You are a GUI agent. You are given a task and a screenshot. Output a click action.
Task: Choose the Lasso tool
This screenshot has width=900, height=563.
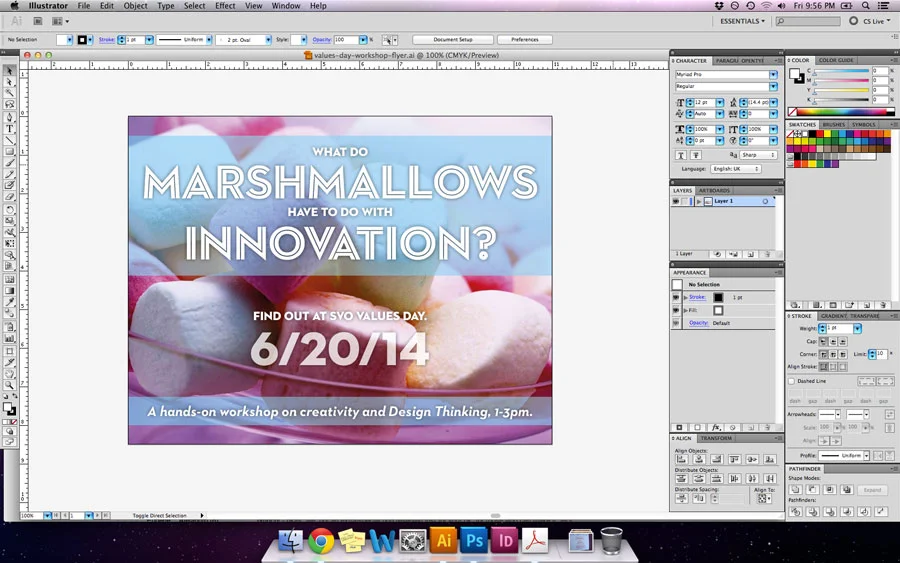click(9, 104)
